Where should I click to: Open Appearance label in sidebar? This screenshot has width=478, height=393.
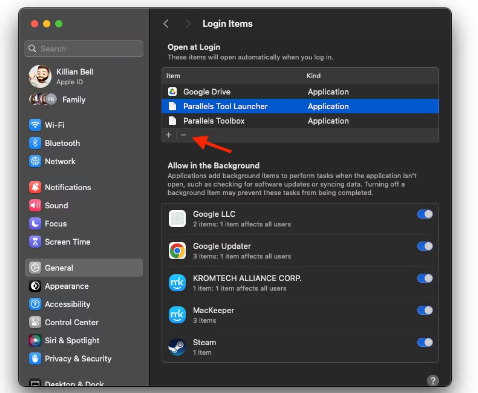[x=67, y=286]
